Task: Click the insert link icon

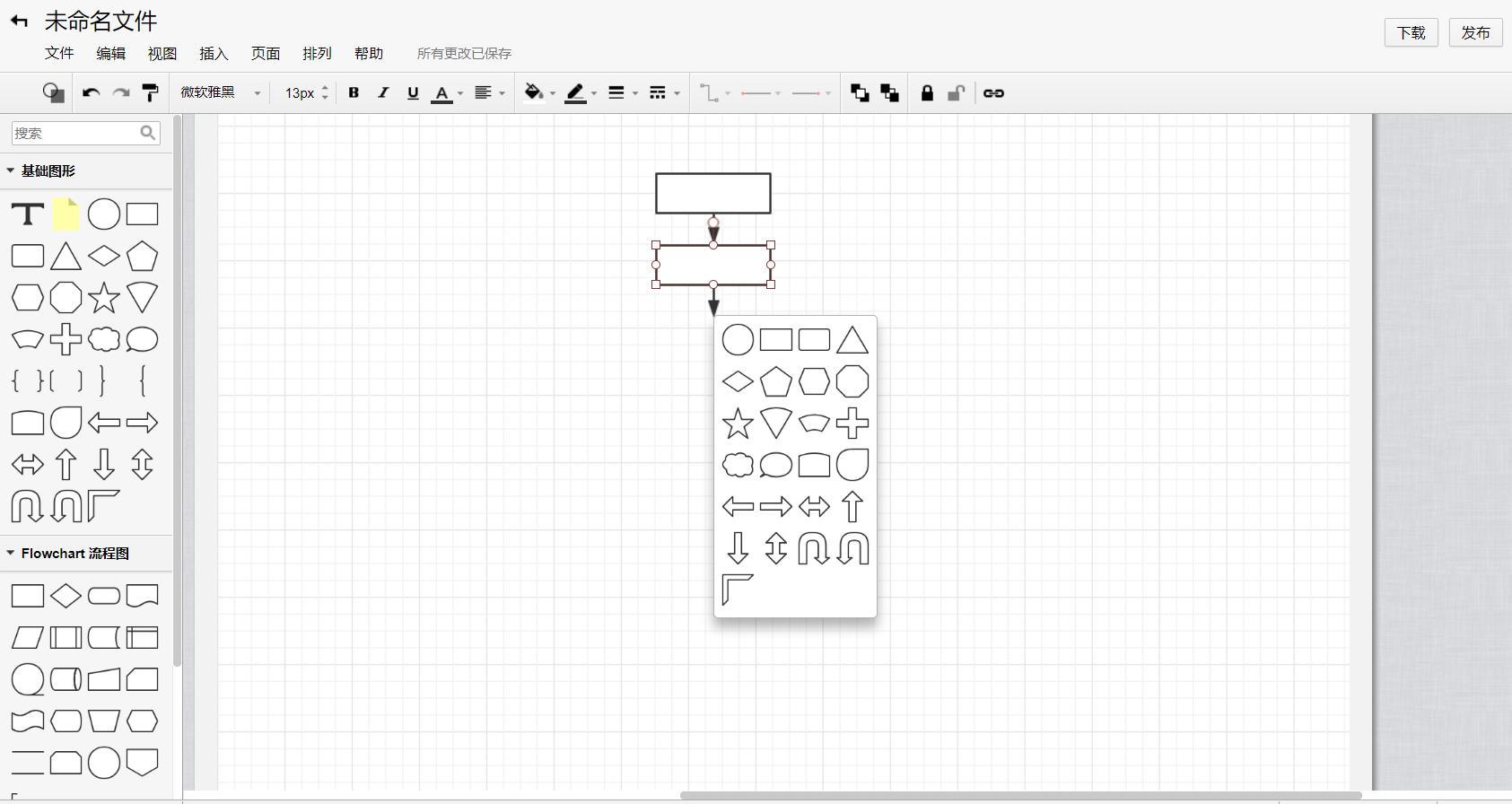Action: [x=993, y=92]
